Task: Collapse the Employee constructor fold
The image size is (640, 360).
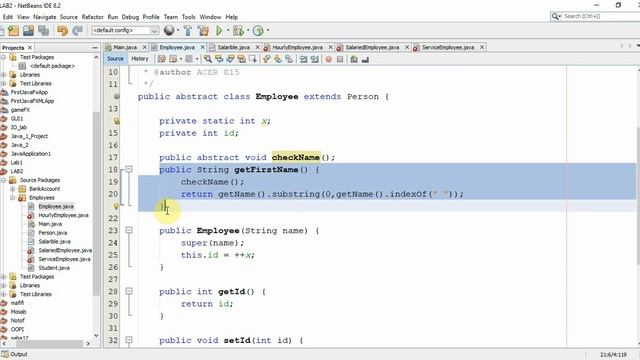Action: [129, 230]
